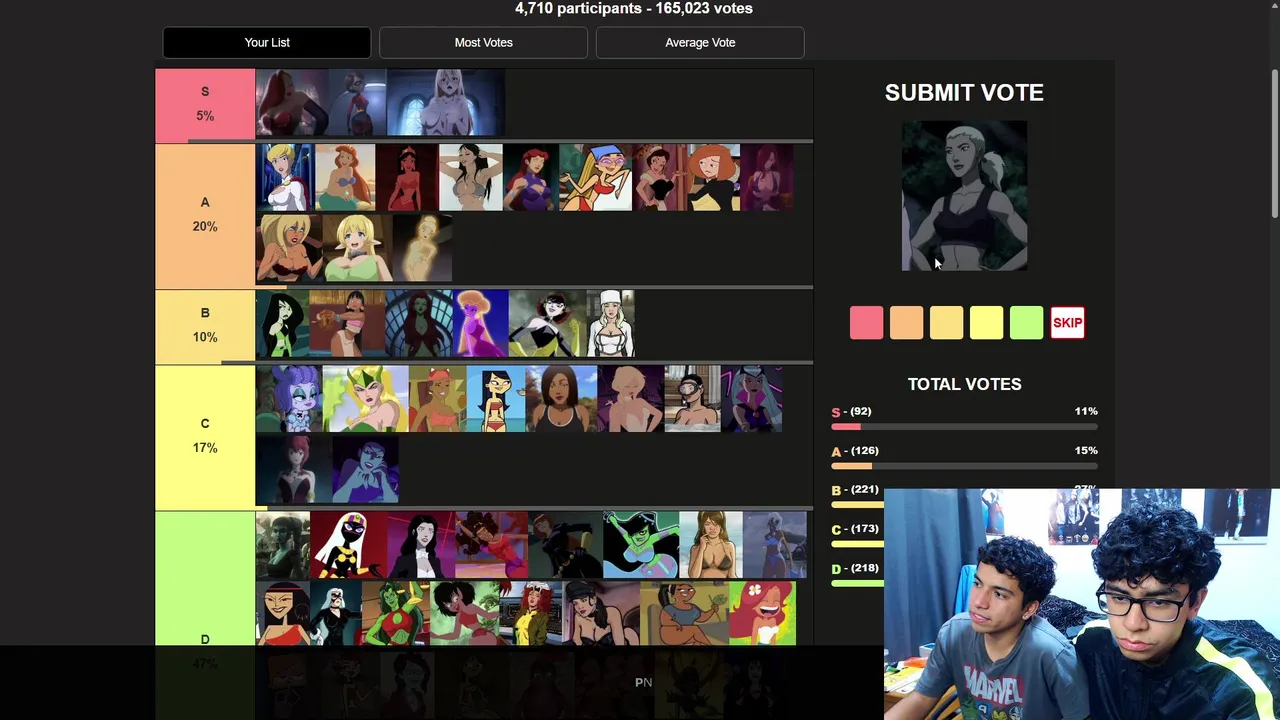Select the blonde green-costume thumbnail in C tier
The height and width of the screenshot is (720, 1280).
click(x=365, y=398)
